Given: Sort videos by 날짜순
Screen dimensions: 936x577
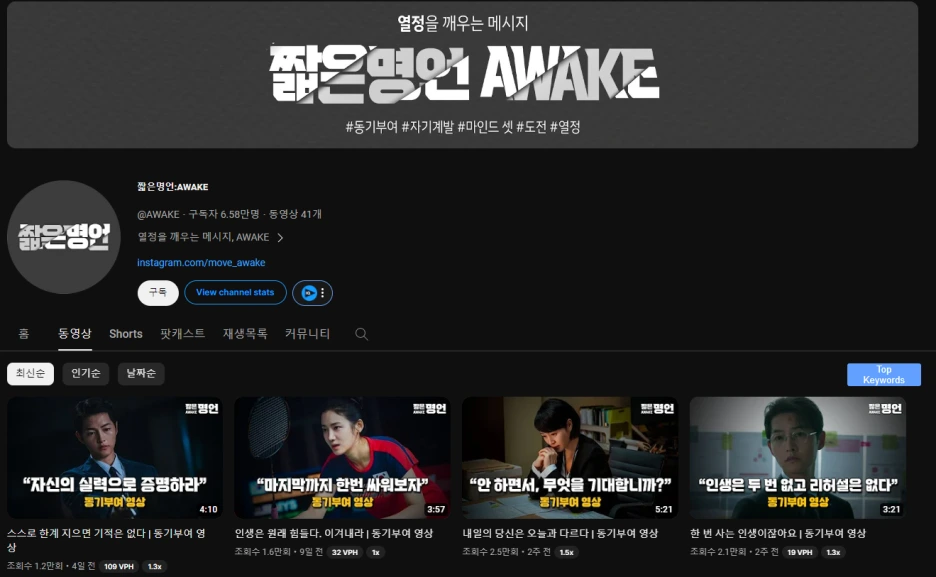Looking at the screenshot, I should point(141,374).
